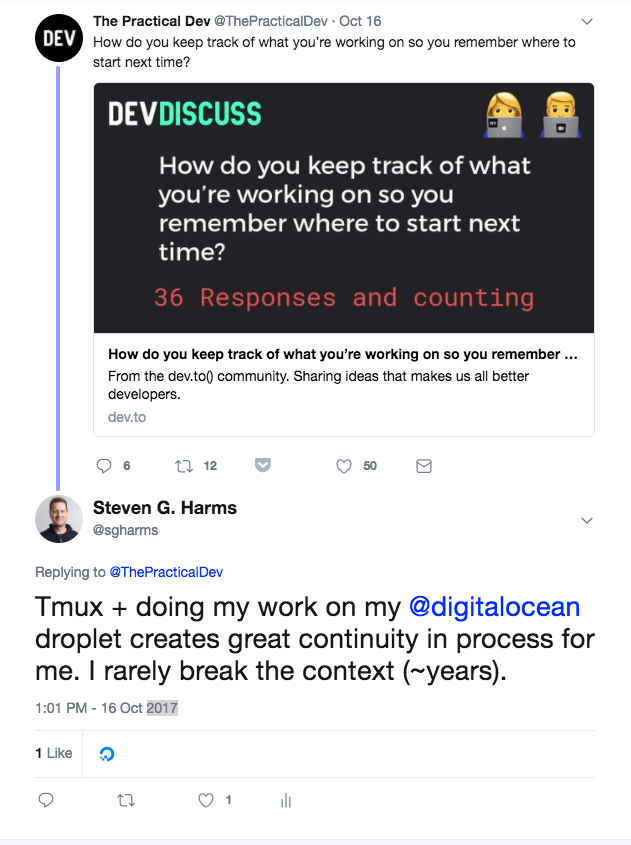Click the DEV profile avatar
The width and height of the screenshot is (631, 845).
57,38
